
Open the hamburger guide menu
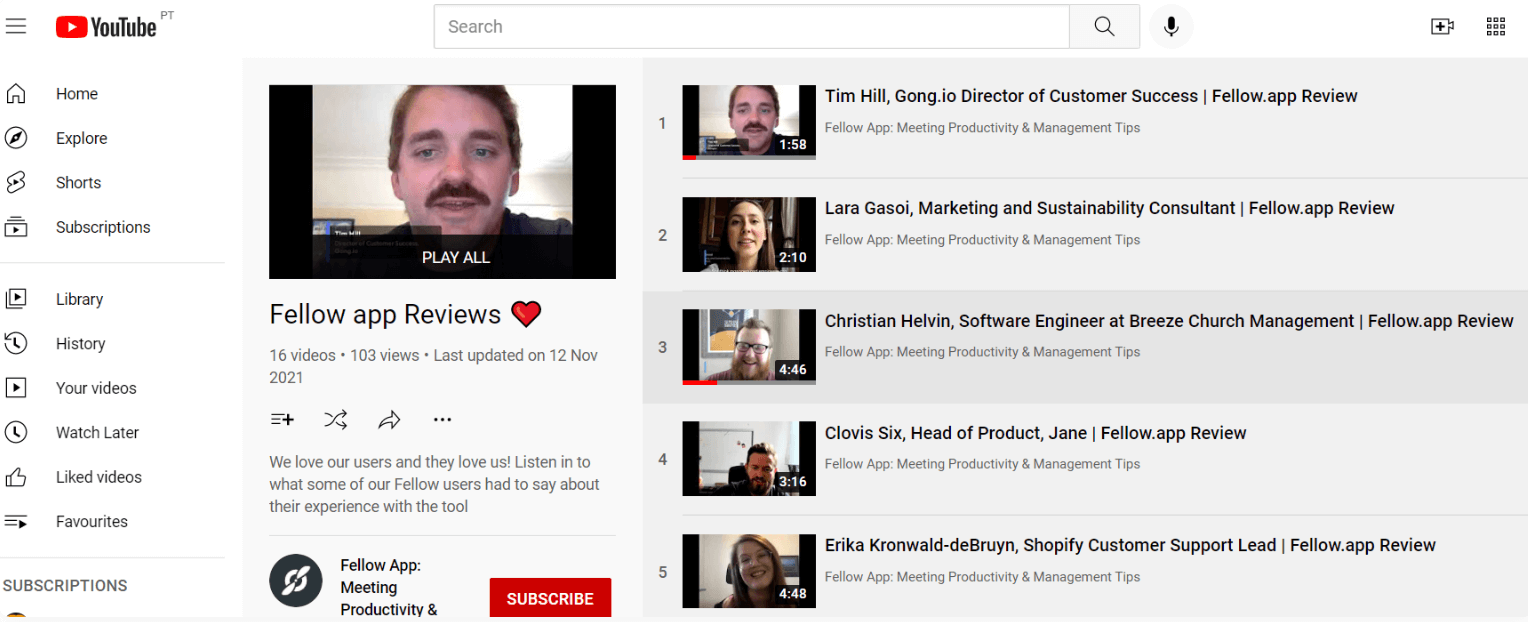pyautogui.click(x=16, y=27)
